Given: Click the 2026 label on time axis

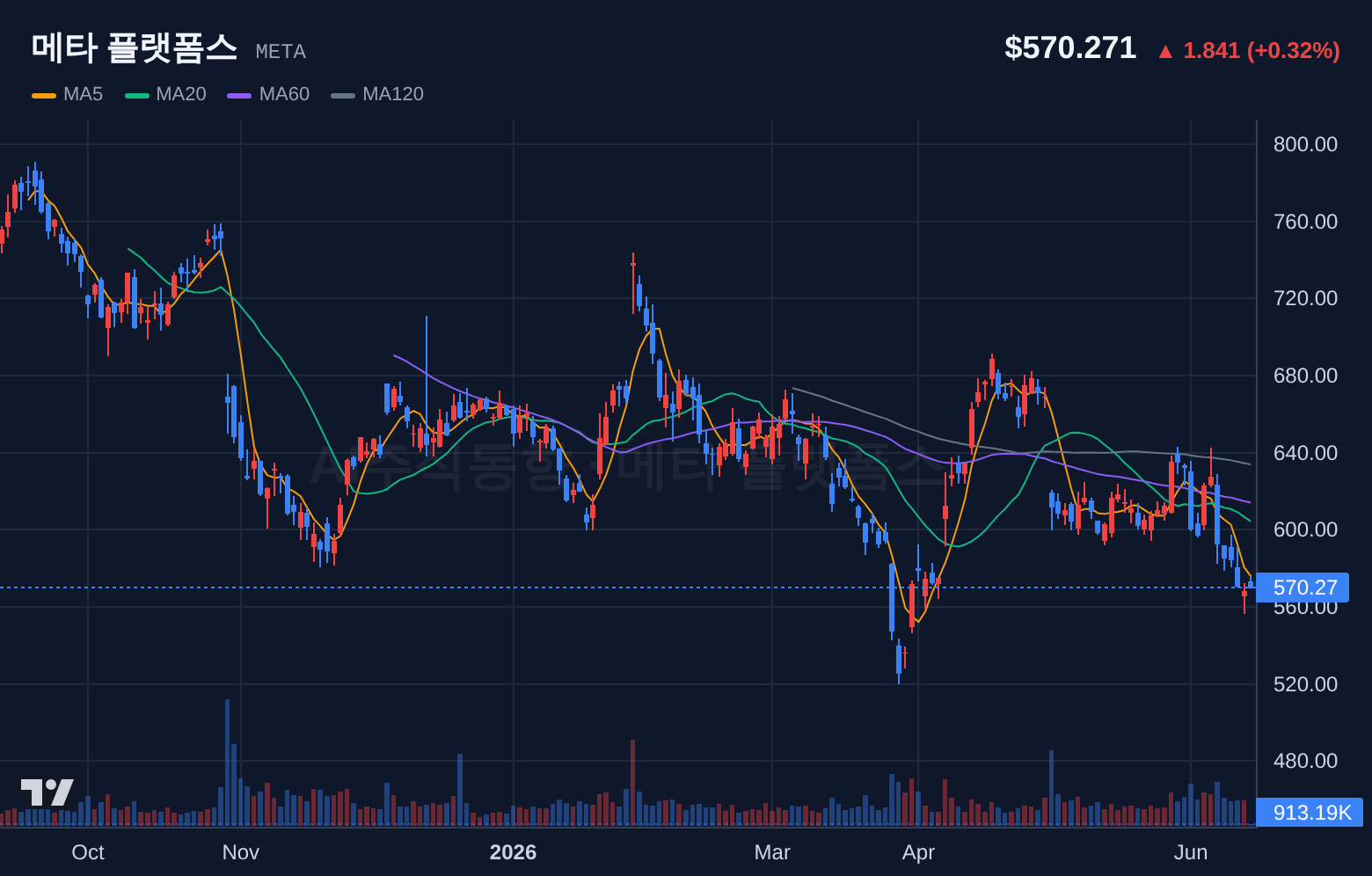Looking at the screenshot, I should (513, 852).
